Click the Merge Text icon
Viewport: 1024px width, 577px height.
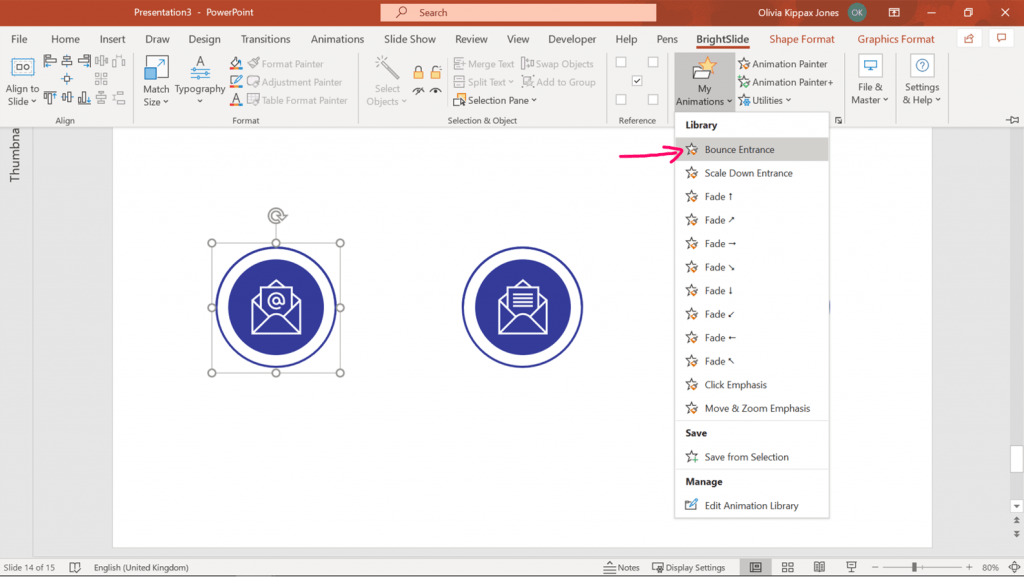pos(459,63)
